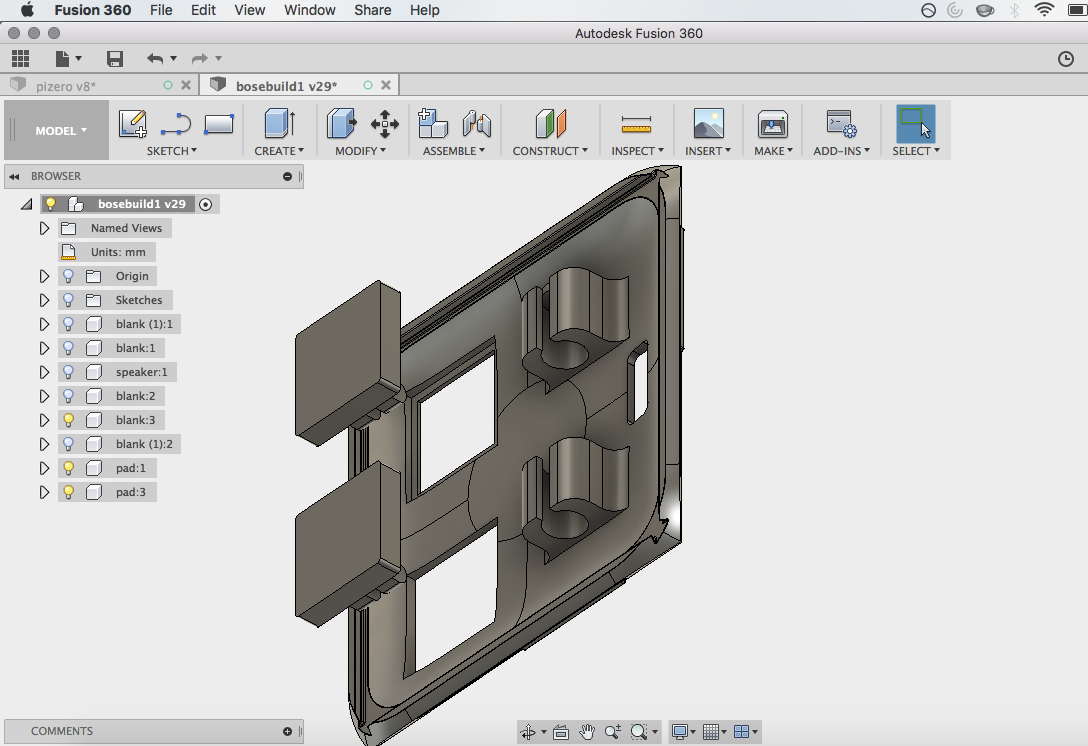This screenshot has height=746, width=1088.
Task: Open the job status clock icon
Action: click(1066, 59)
